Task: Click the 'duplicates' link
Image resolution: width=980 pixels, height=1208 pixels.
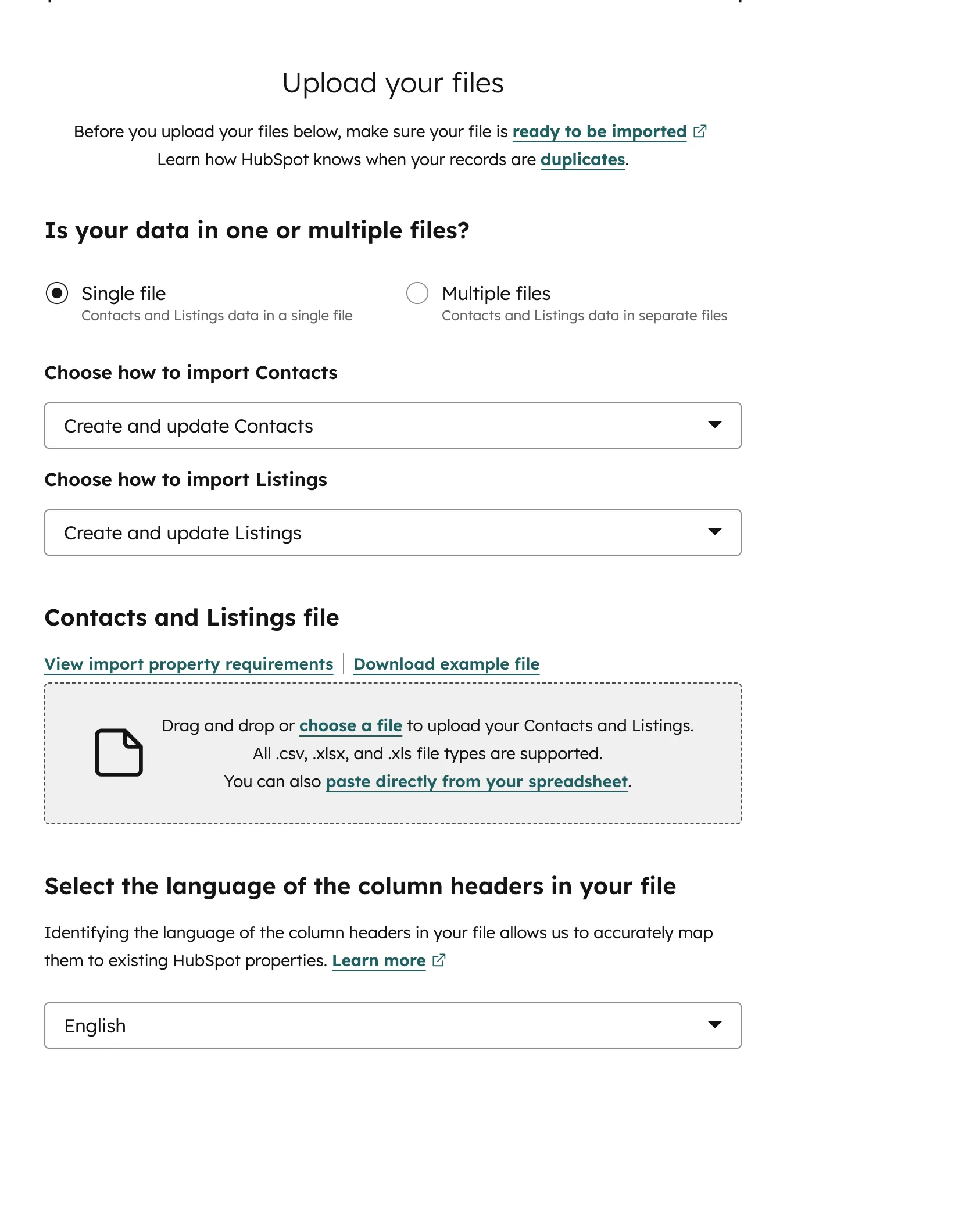Action: pos(581,159)
